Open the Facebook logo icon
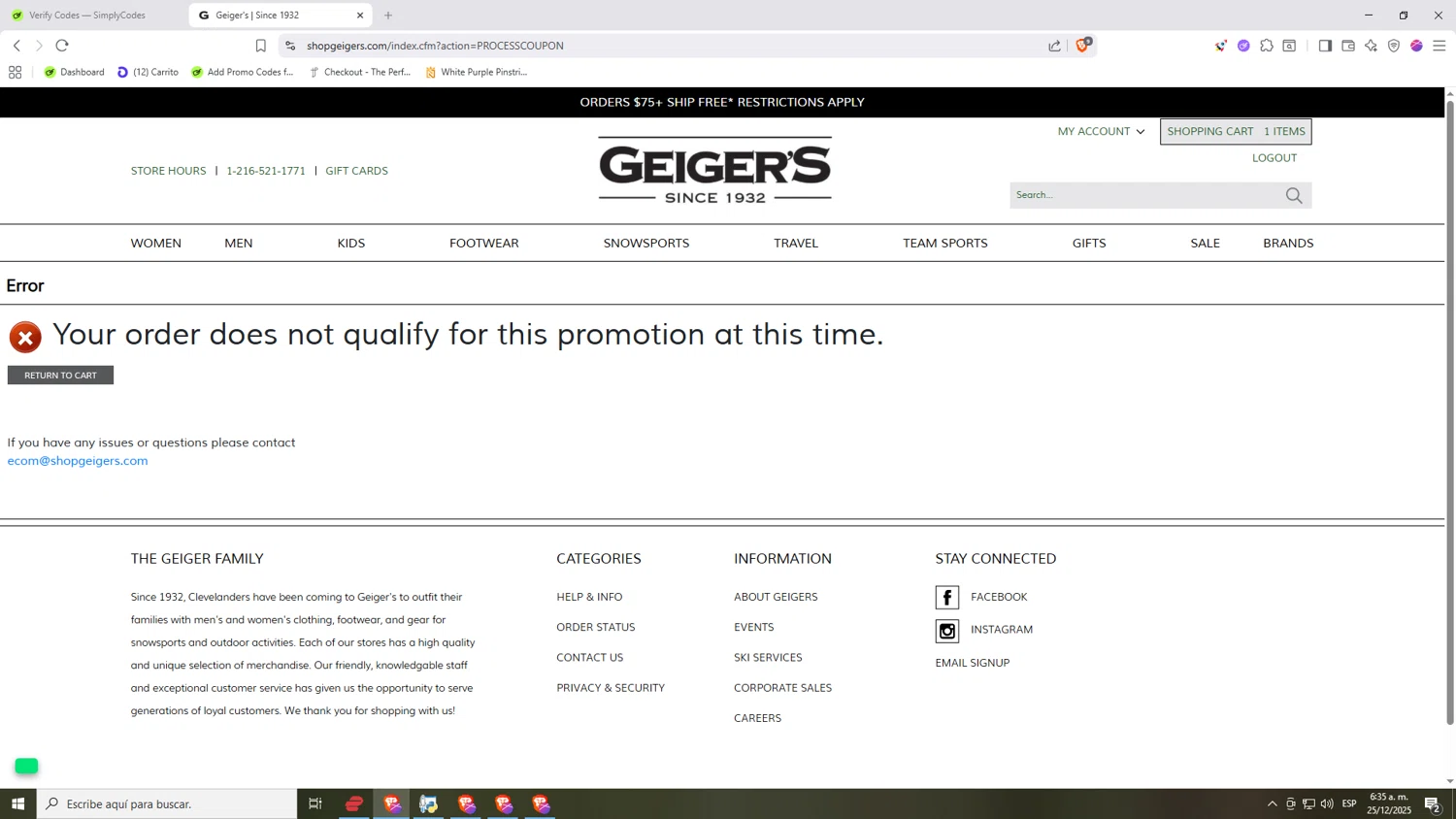This screenshot has width=1456, height=819. point(947,598)
